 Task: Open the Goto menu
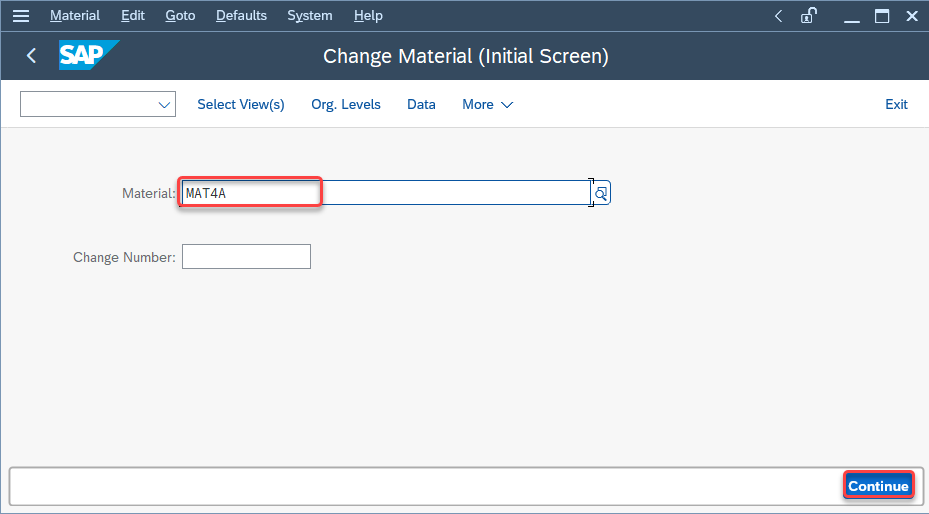tap(180, 16)
